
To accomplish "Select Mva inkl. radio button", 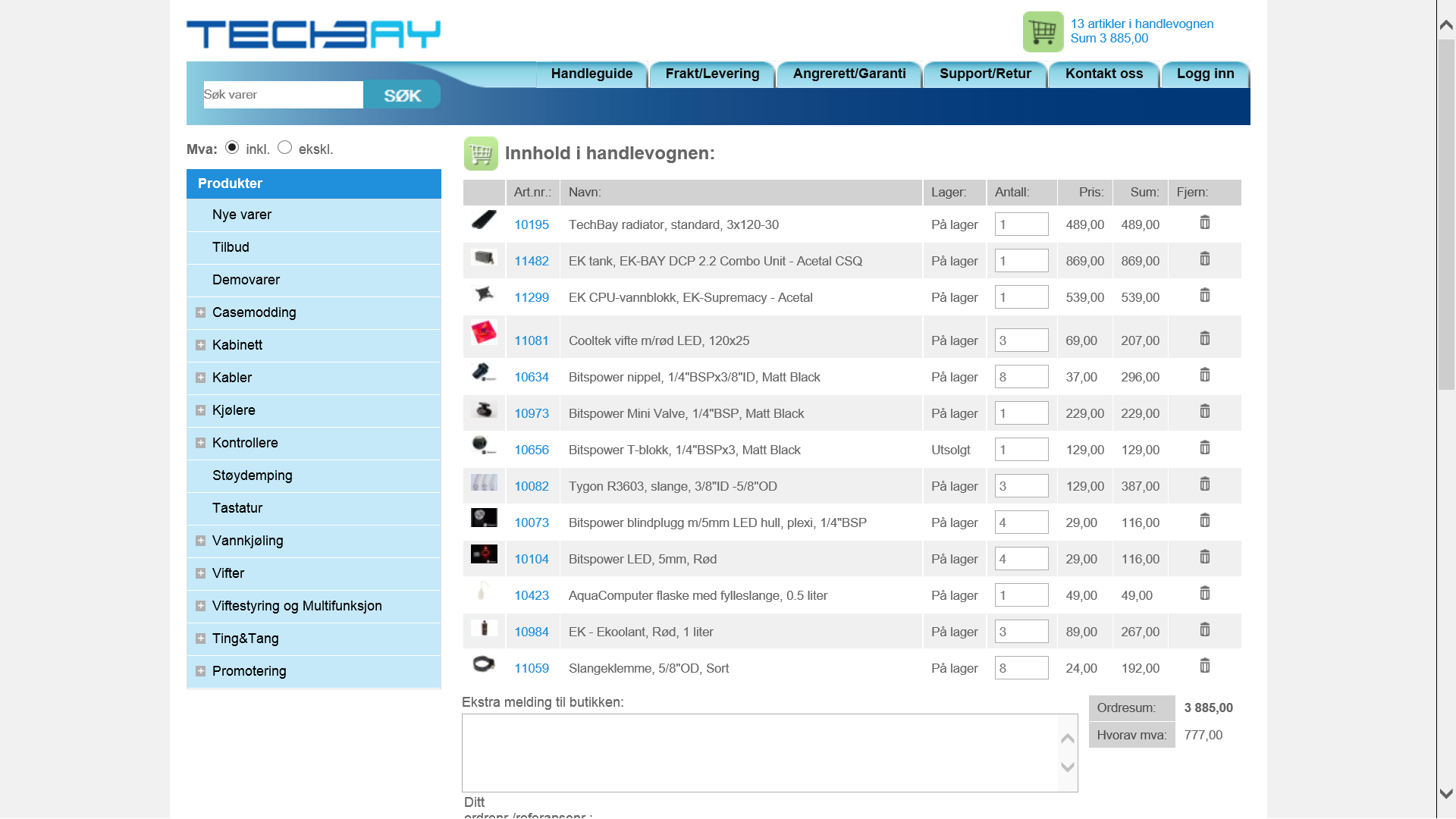I will 232,147.
